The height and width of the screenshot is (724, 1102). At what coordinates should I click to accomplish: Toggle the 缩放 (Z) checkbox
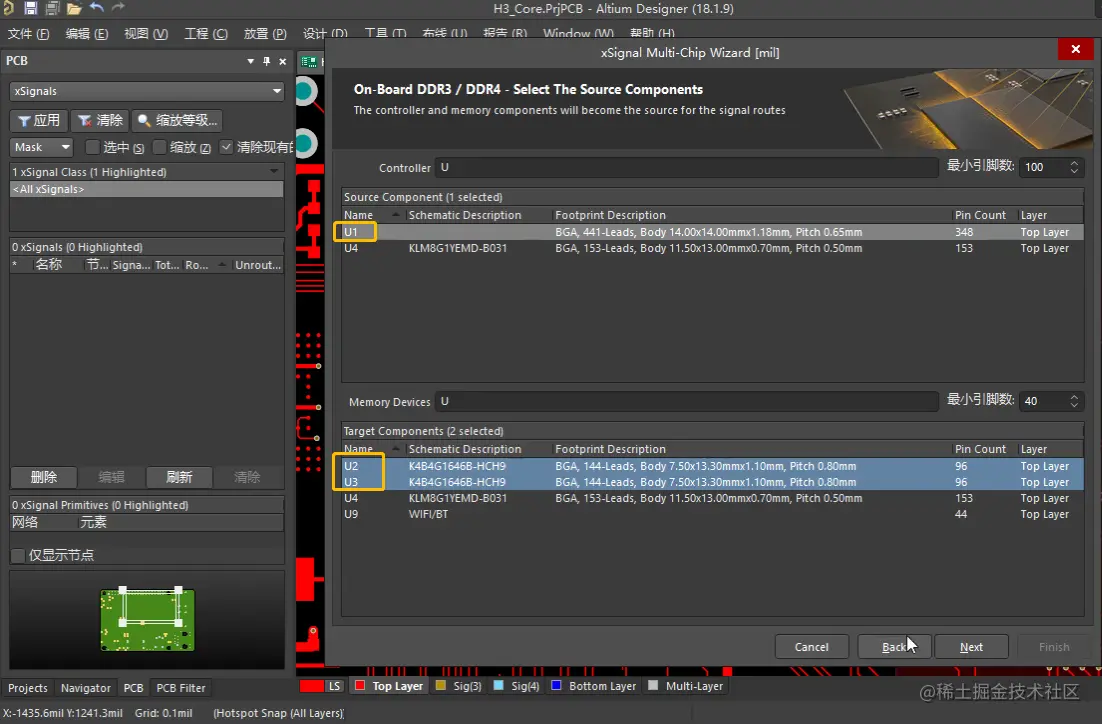[159, 147]
